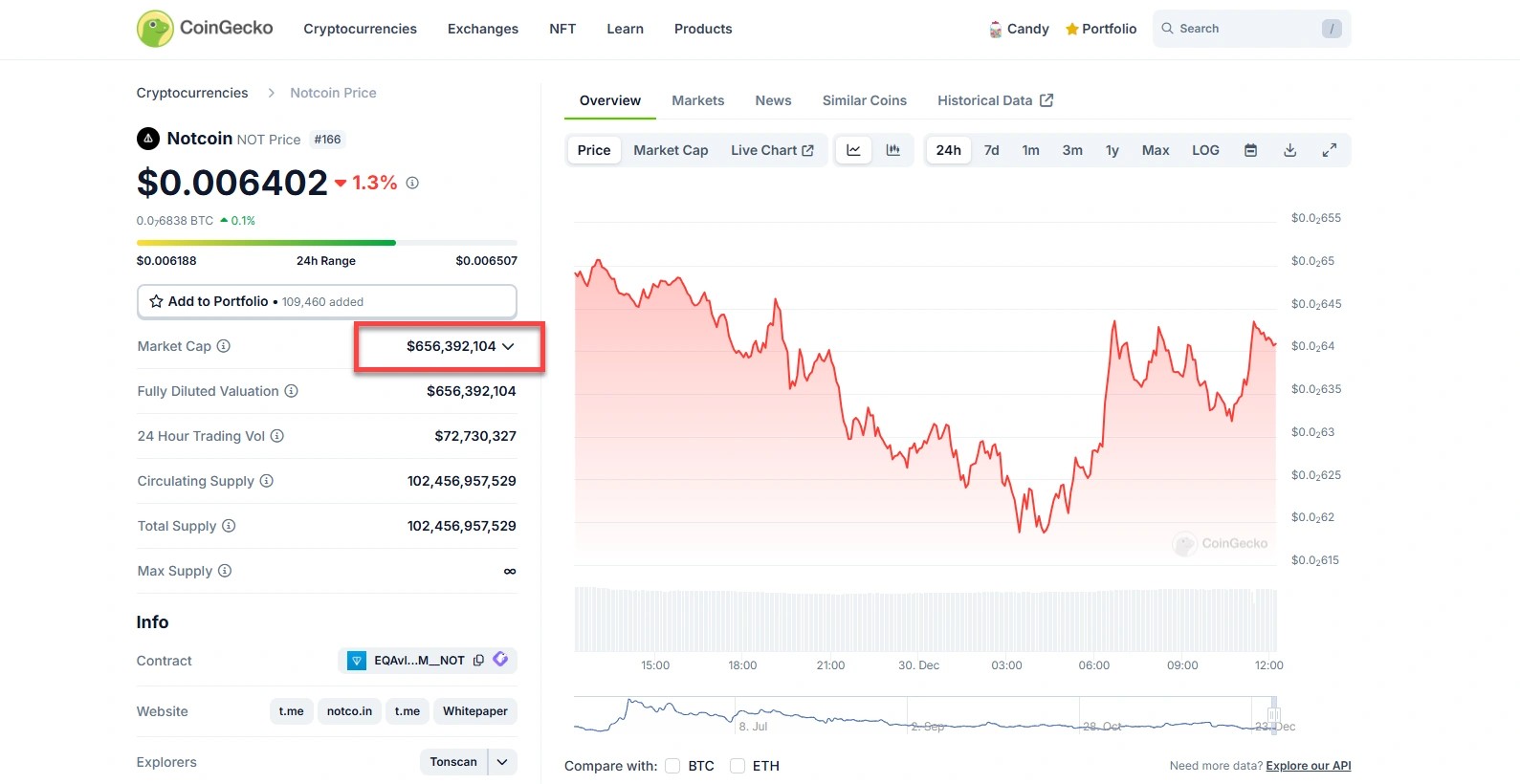Expand chart to fullscreen
This screenshot has height=784, width=1520.
tap(1330, 150)
